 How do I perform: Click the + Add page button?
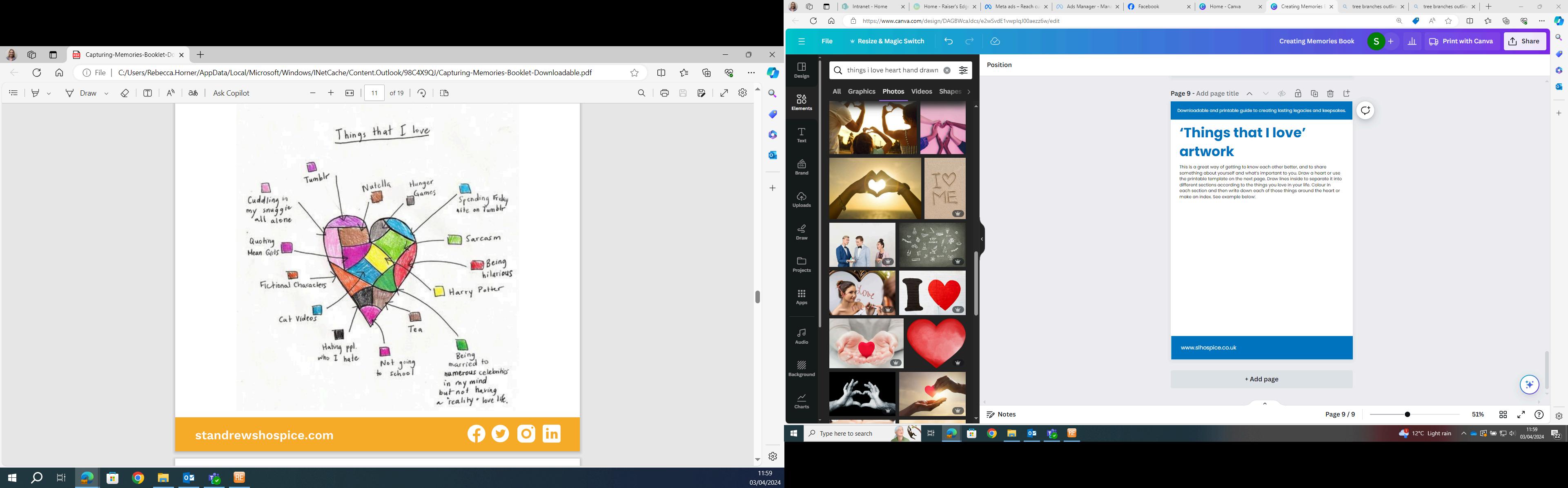tap(1261, 379)
